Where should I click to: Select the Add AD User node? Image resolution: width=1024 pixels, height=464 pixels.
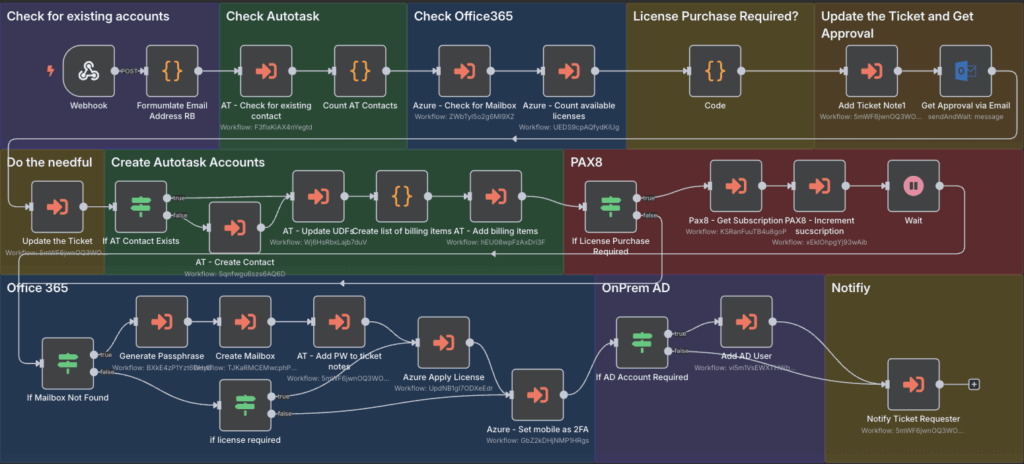[x=746, y=322]
